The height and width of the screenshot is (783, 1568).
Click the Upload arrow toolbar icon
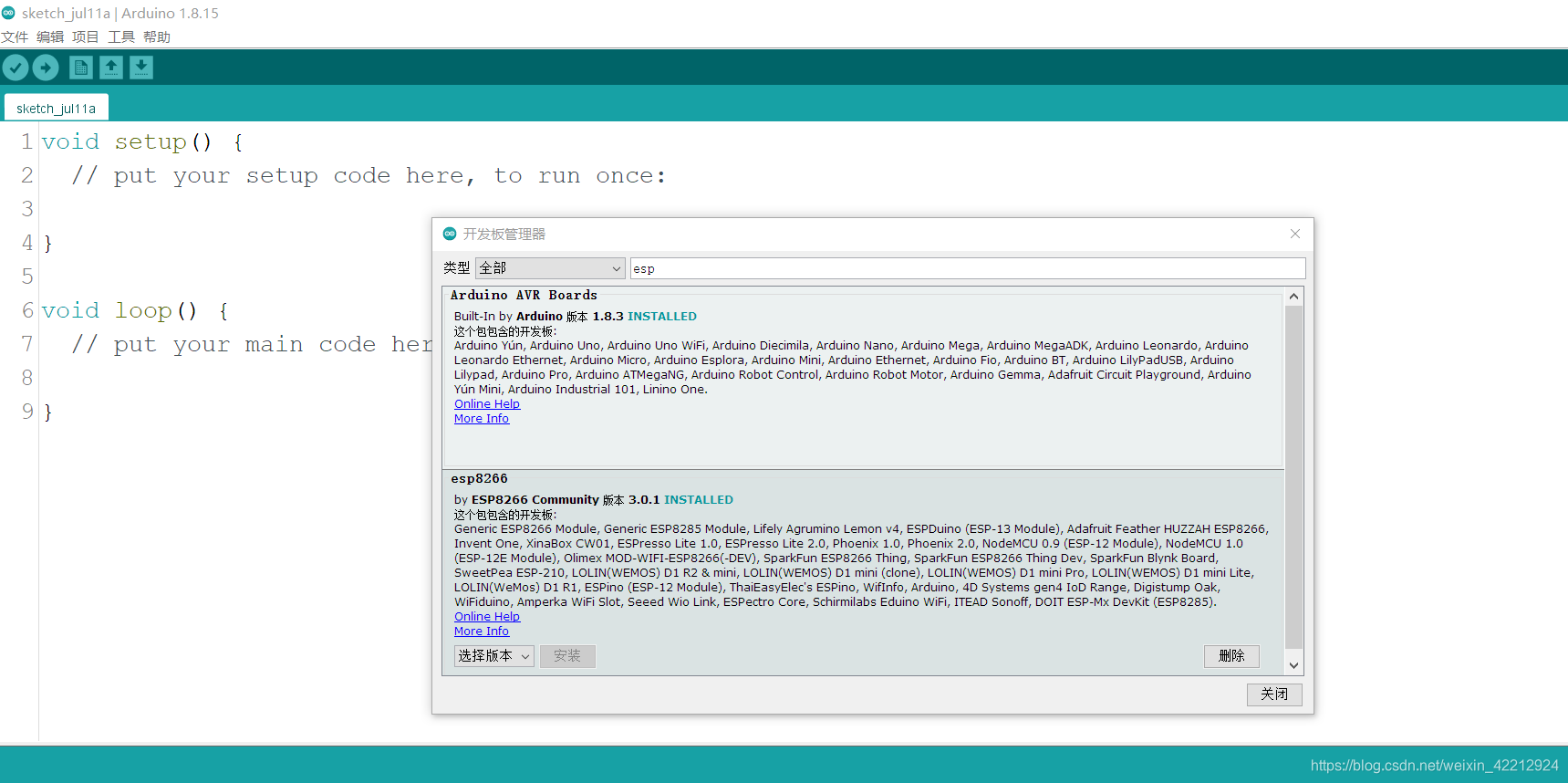[46, 68]
